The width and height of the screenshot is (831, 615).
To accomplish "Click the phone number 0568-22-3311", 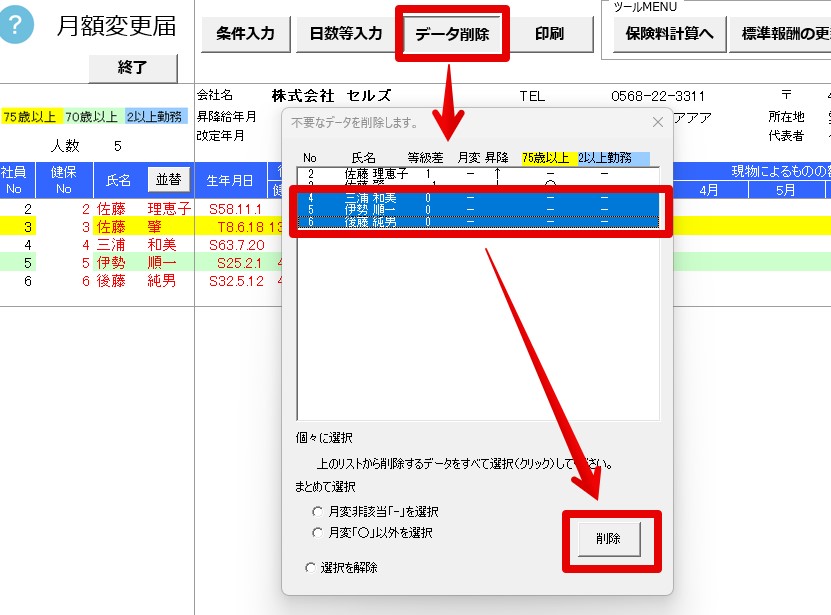I will coord(658,96).
